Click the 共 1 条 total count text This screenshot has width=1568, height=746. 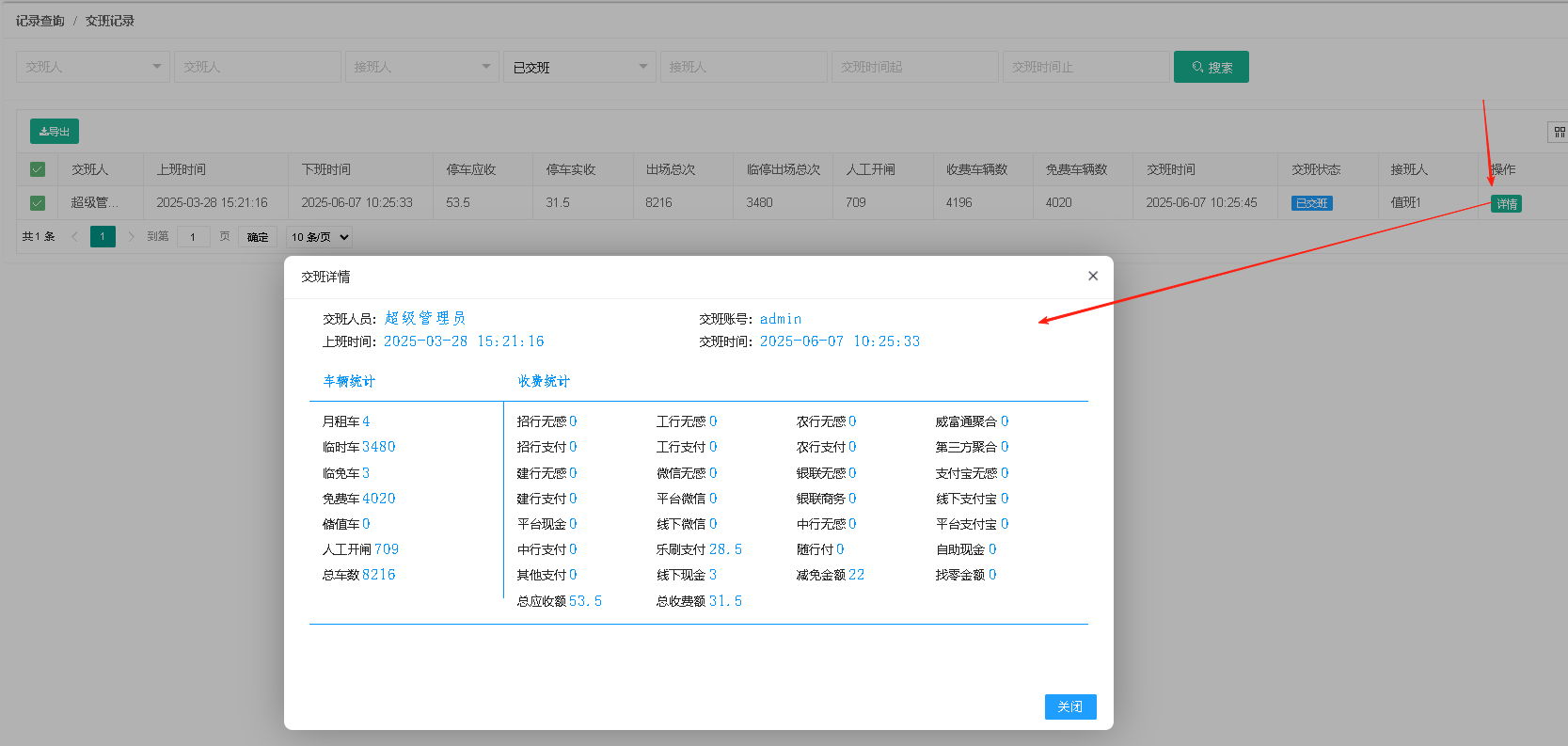click(39, 236)
